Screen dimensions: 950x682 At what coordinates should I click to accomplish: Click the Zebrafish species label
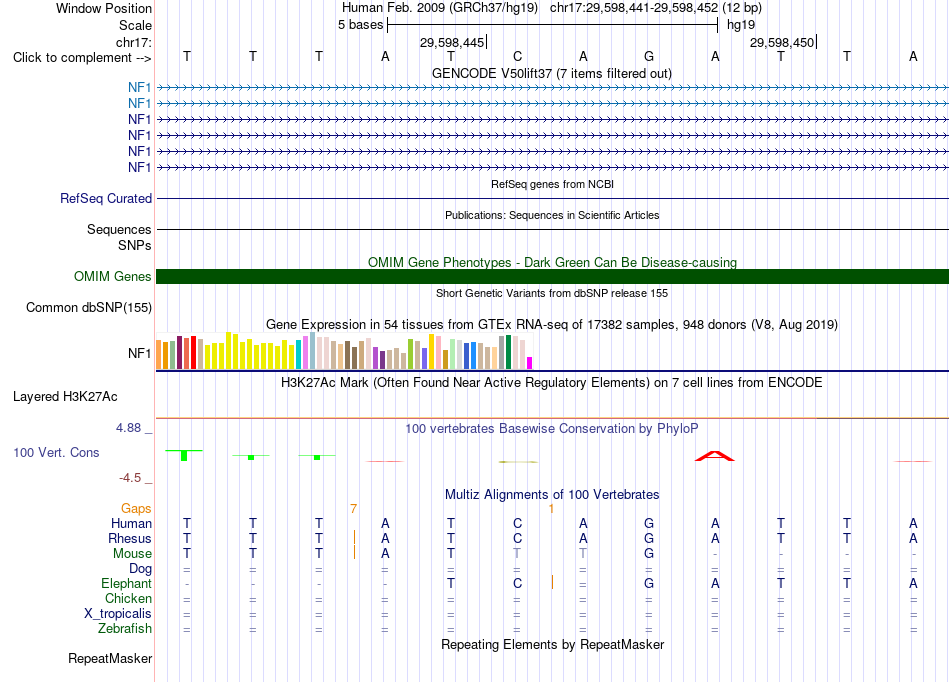tap(125, 629)
